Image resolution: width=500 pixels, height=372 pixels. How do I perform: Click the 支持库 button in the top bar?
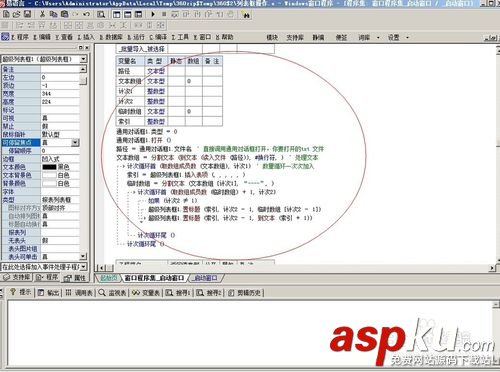point(295,37)
